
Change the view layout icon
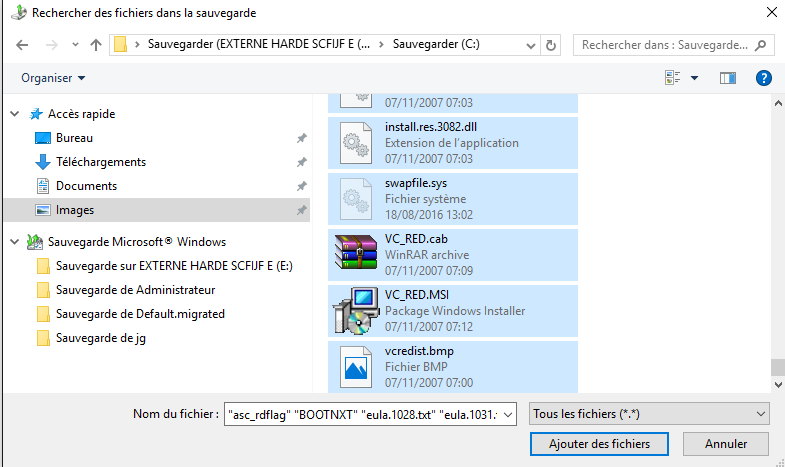point(672,78)
